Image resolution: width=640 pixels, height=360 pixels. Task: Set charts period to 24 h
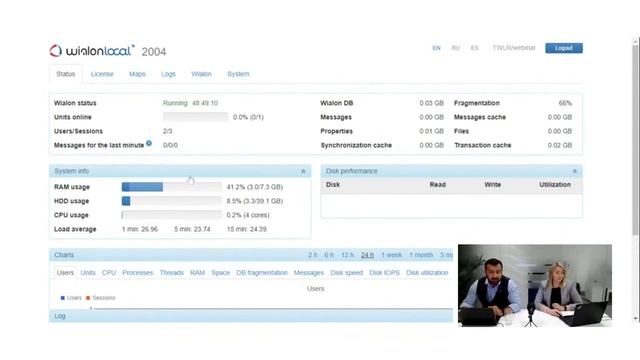[367, 255]
